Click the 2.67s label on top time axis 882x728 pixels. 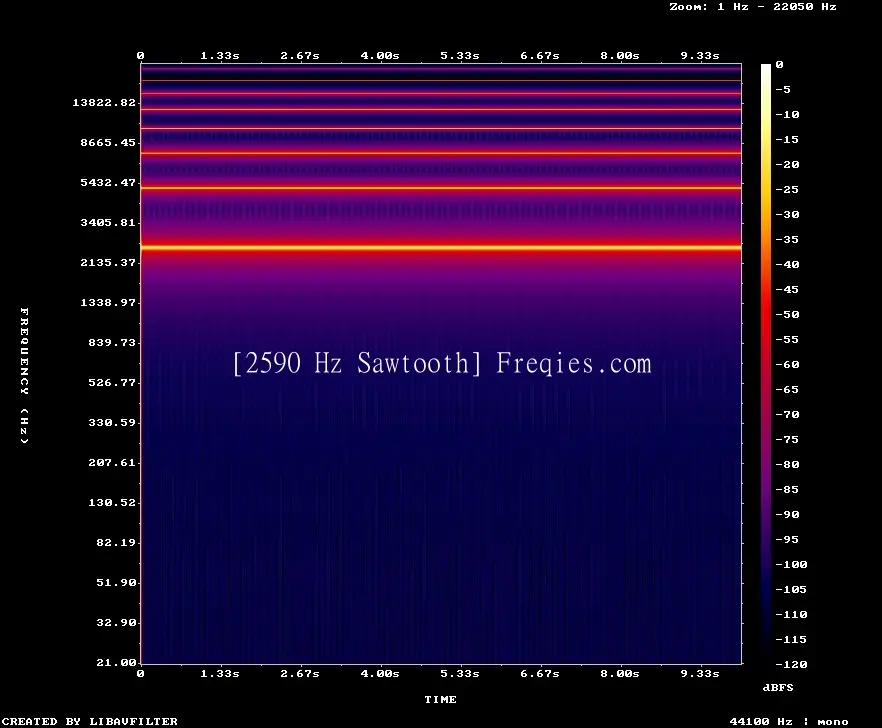(x=300, y=56)
